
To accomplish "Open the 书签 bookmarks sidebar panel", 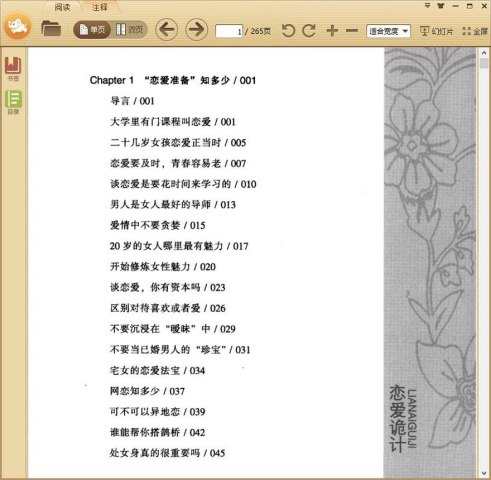I will click(13, 69).
